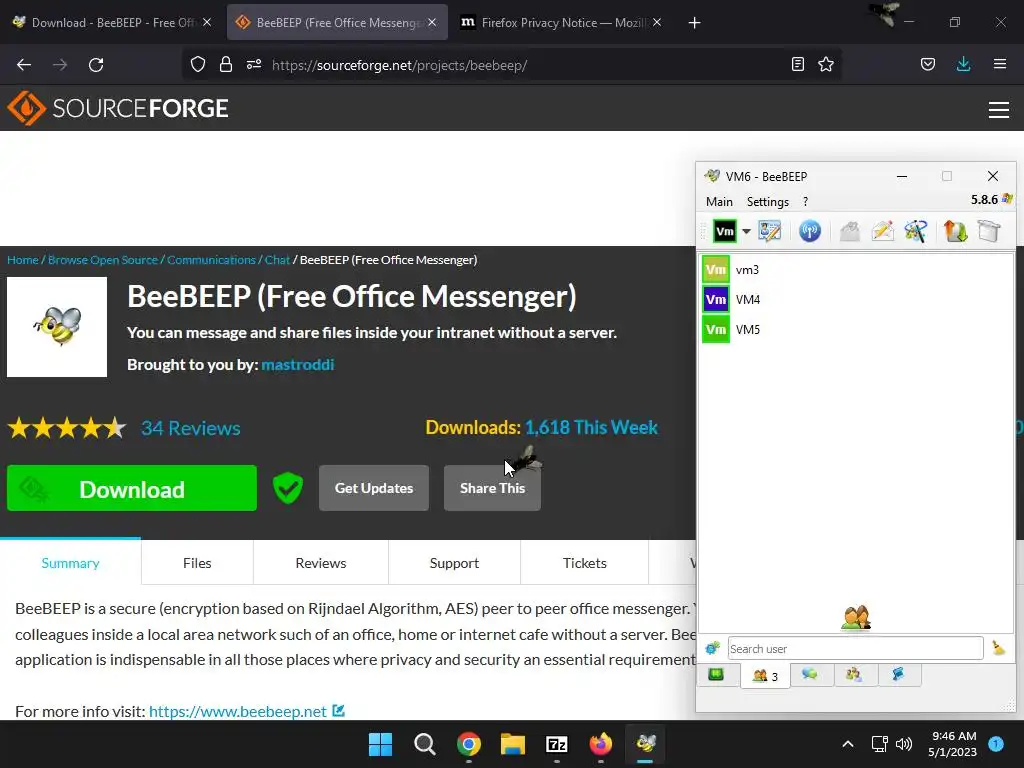Focus the Search user field

point(856,648)
